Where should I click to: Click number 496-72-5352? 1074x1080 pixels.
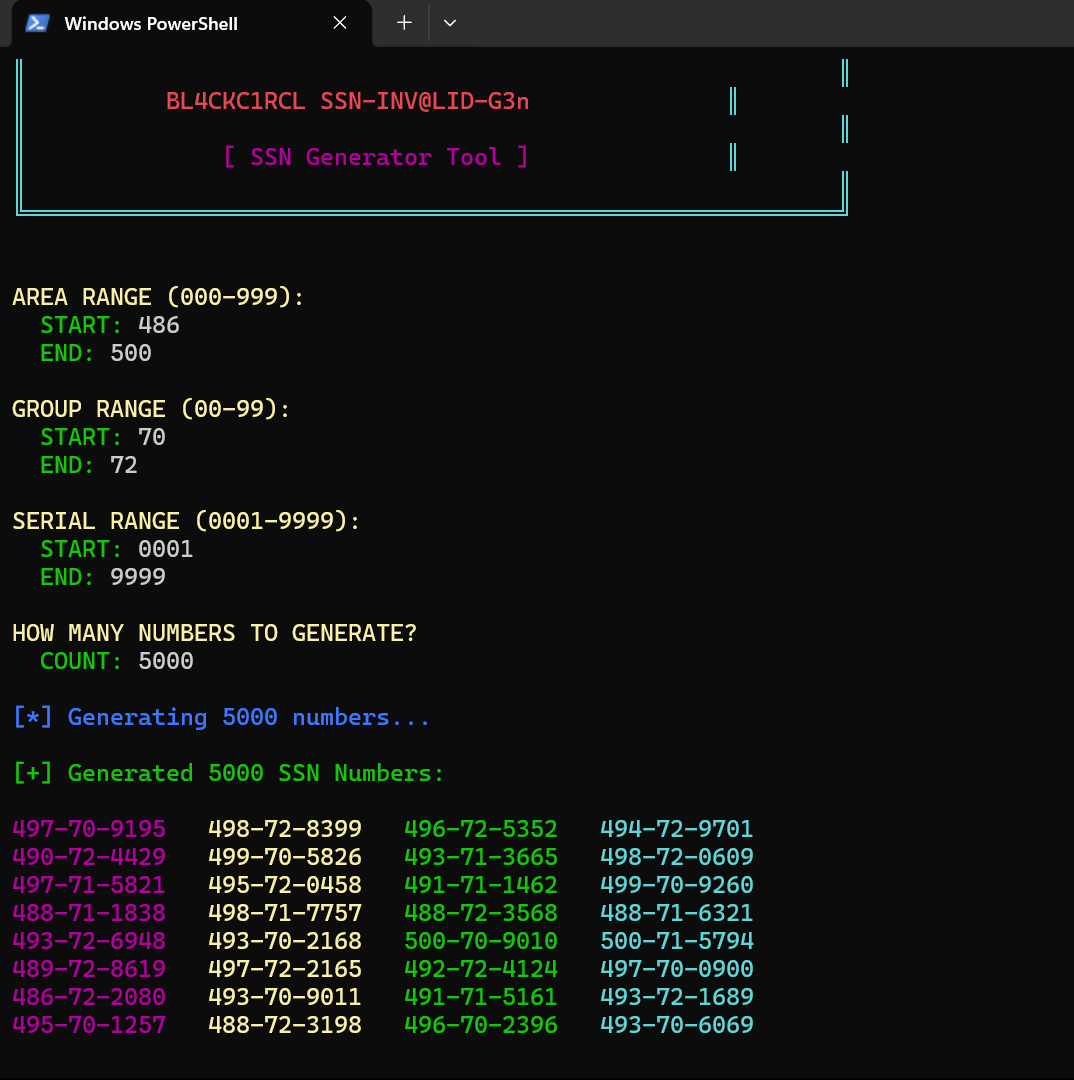pyautogui.click(x=481, y=829)
